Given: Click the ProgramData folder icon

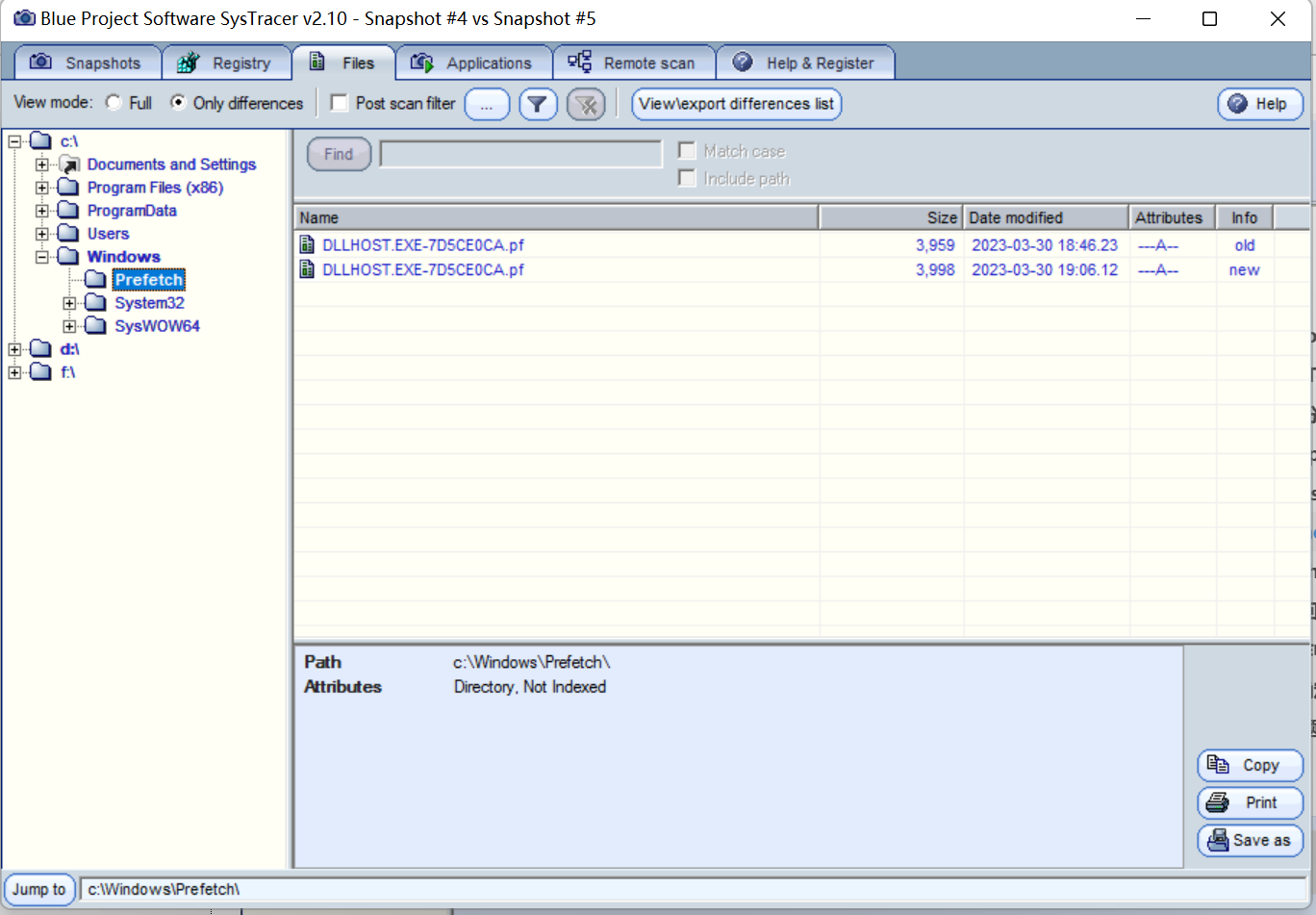Looking at the screenshot, I should 68,210.
